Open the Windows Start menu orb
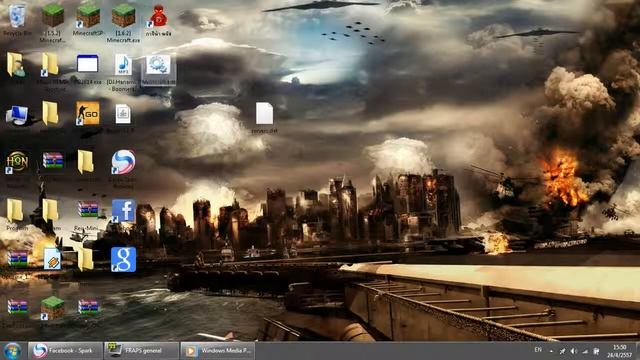This screenshot has height=360, width=640. [12, 351]
